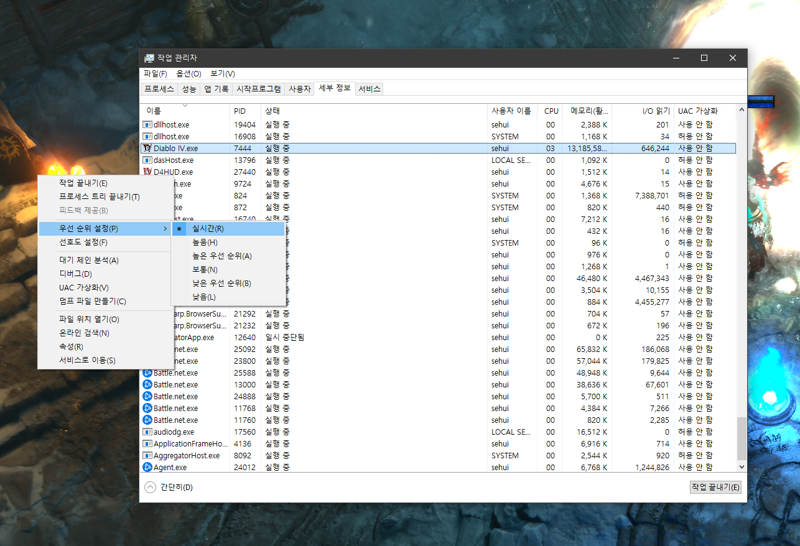This screenshot has height=546, width=800.
Task: Click the AggregatorHost.exe process icon
Action: (x=147, y=455)
